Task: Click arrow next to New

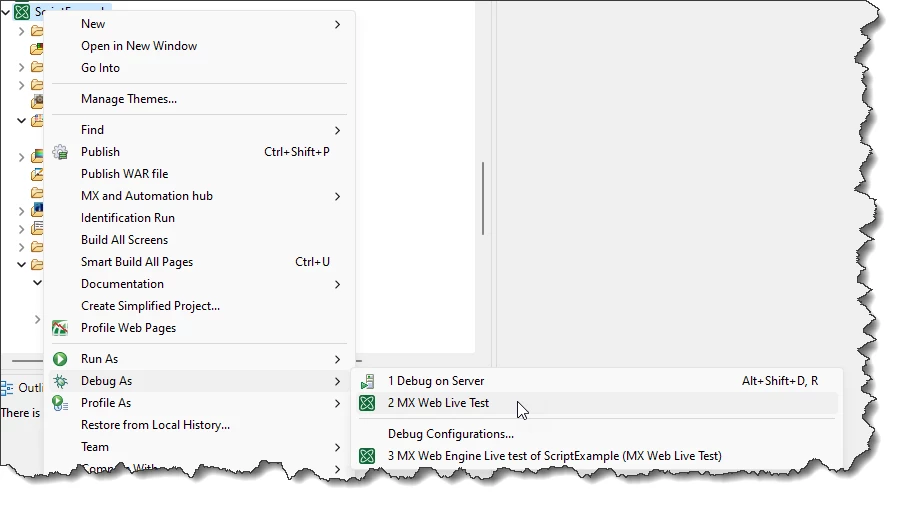Action: coord(337,25)
